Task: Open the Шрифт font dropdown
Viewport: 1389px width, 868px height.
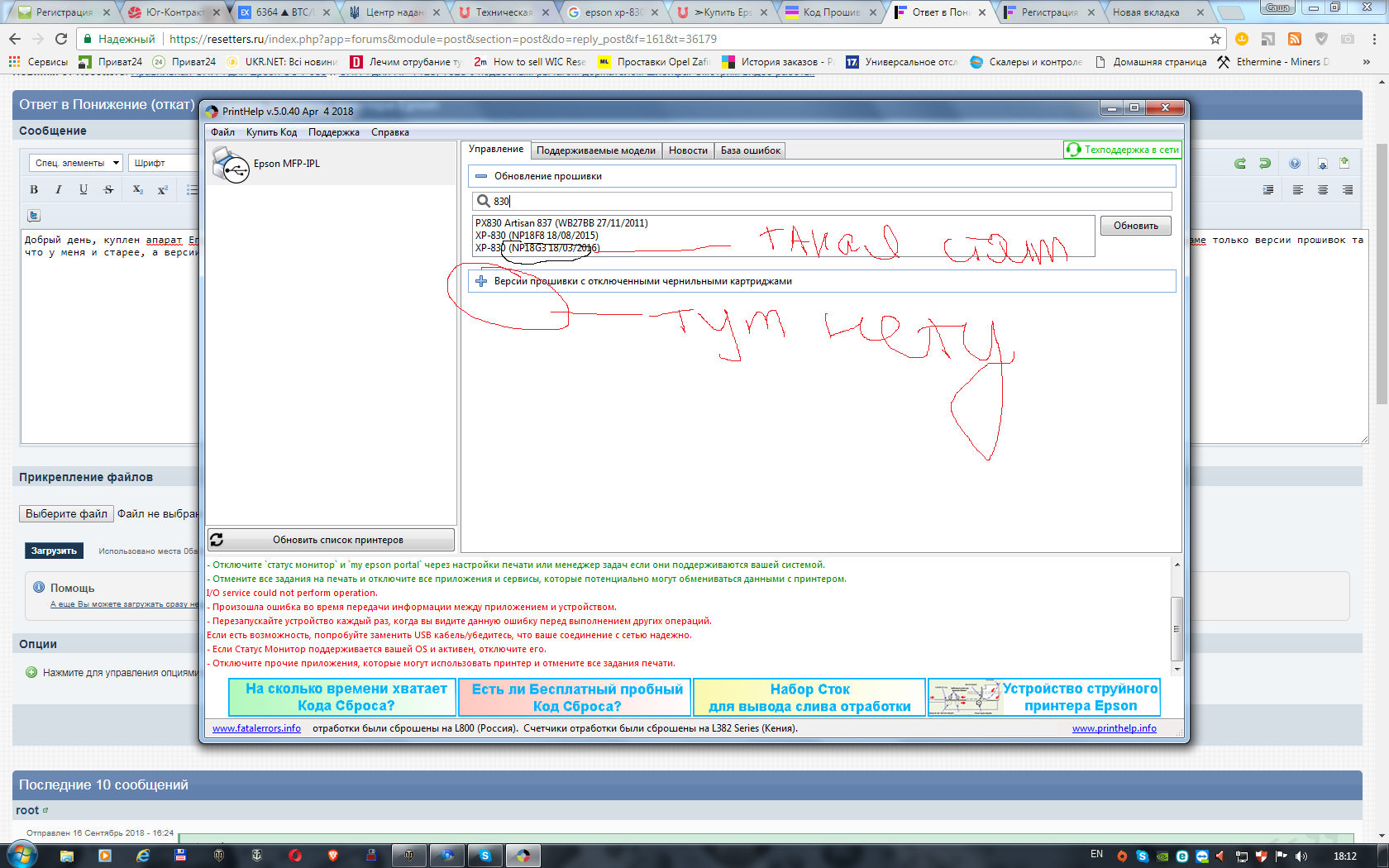Action: point(162,163)
